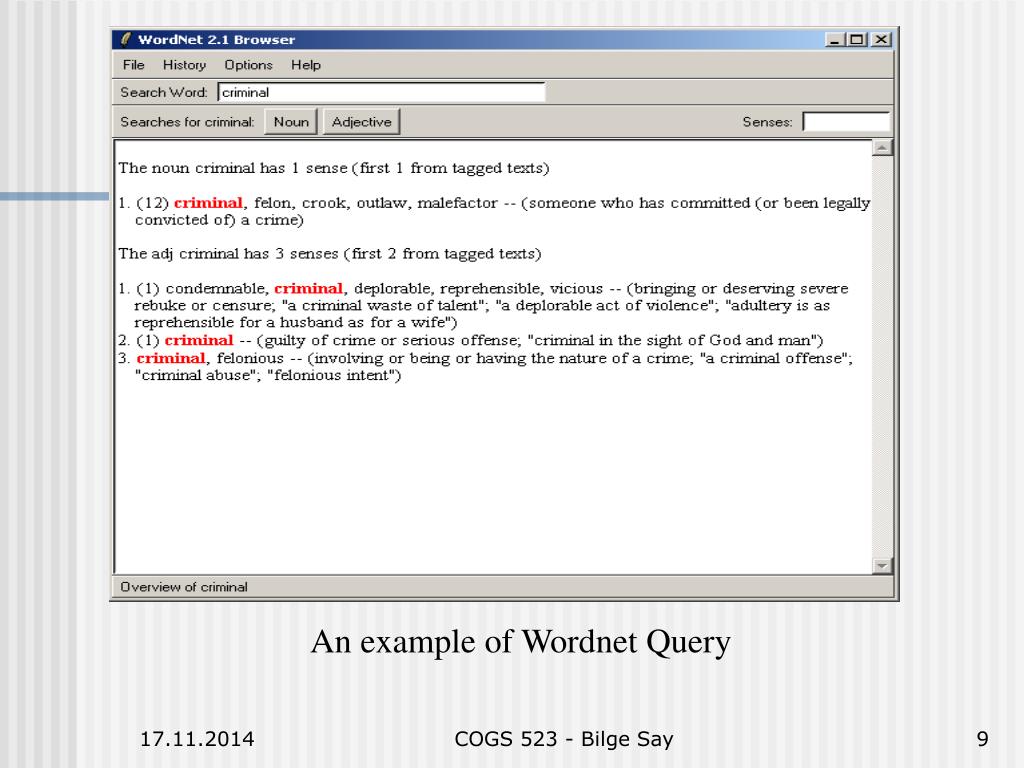
Task: Click the Search Word input field
Action: point(381,92)
